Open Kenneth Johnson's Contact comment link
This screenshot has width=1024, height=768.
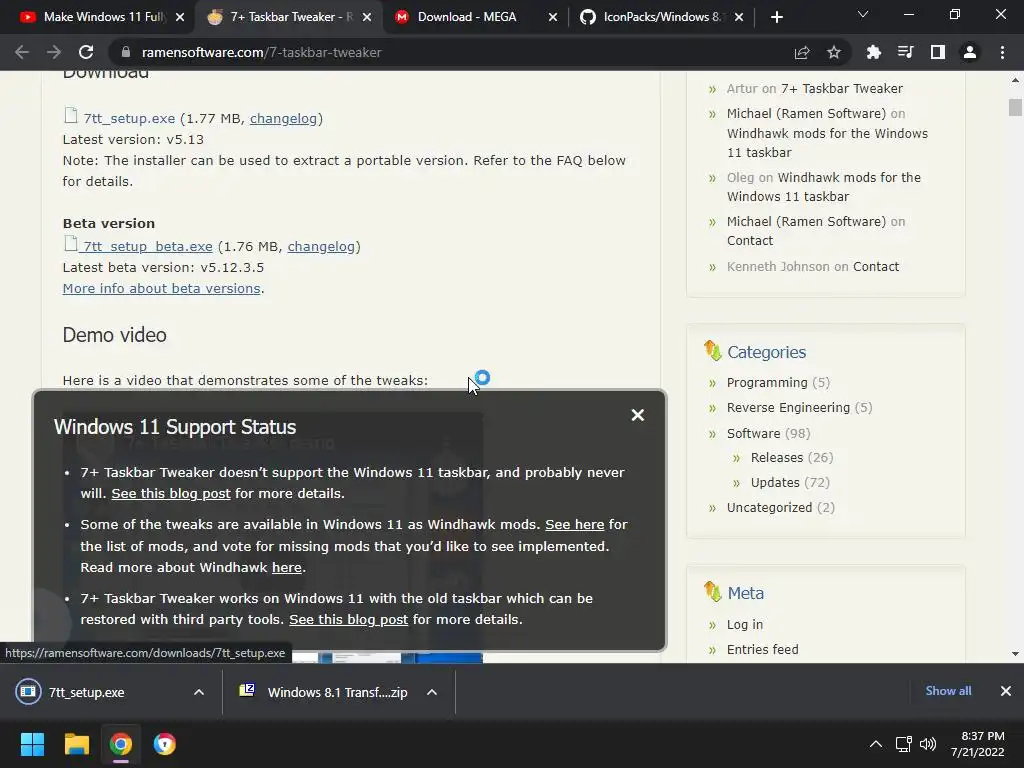click(876, 266)
